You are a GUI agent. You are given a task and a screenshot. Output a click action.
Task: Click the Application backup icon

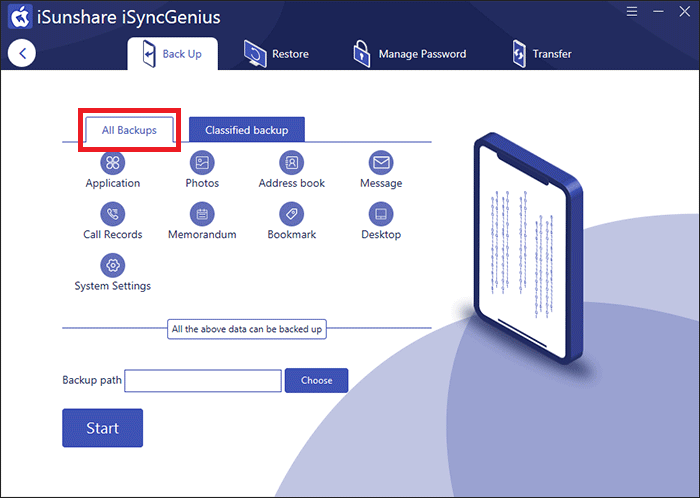[x=112, y=163]
